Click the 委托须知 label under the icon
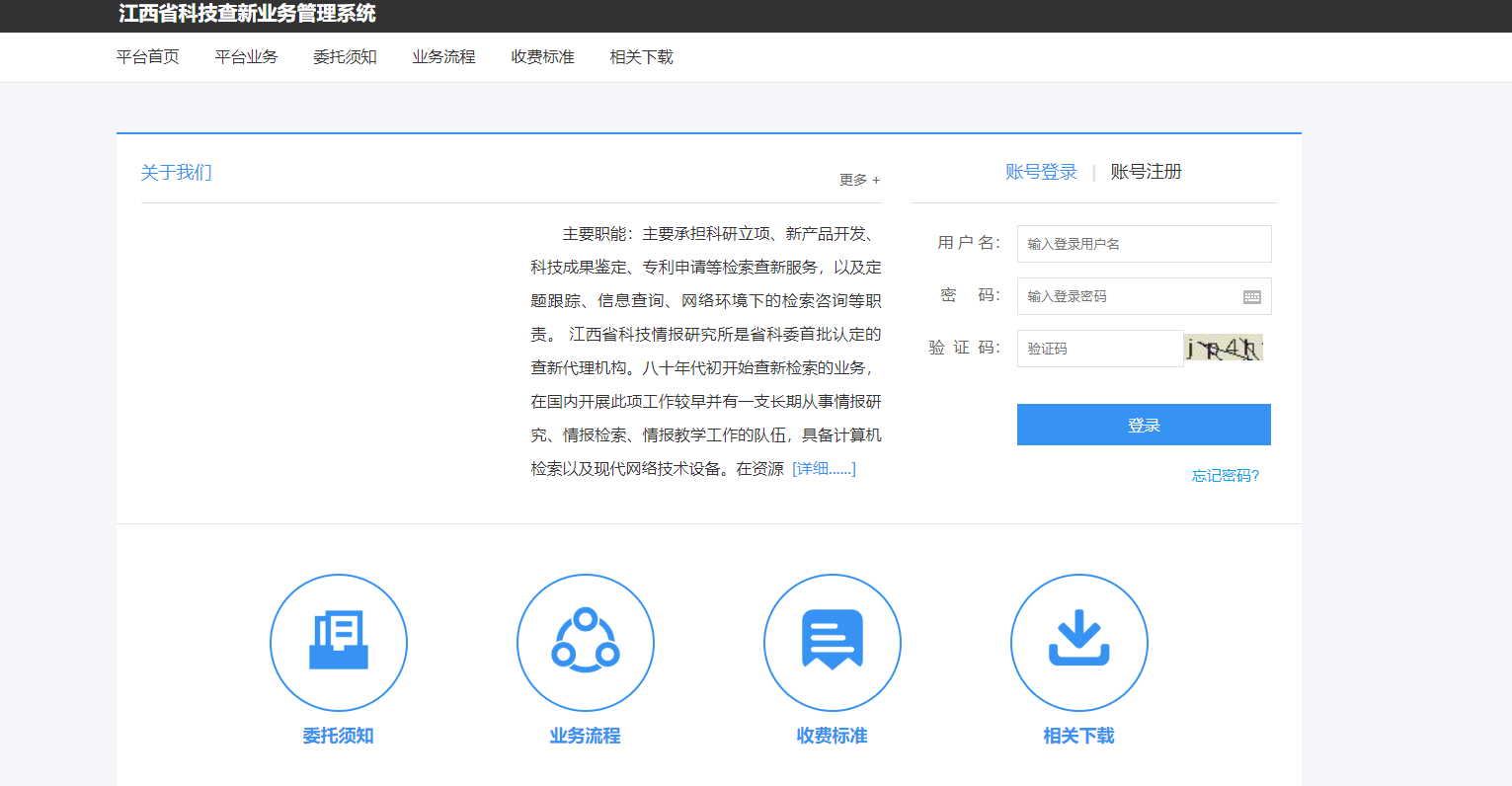This screenshot has height=786, width=1512. (339, 736)
